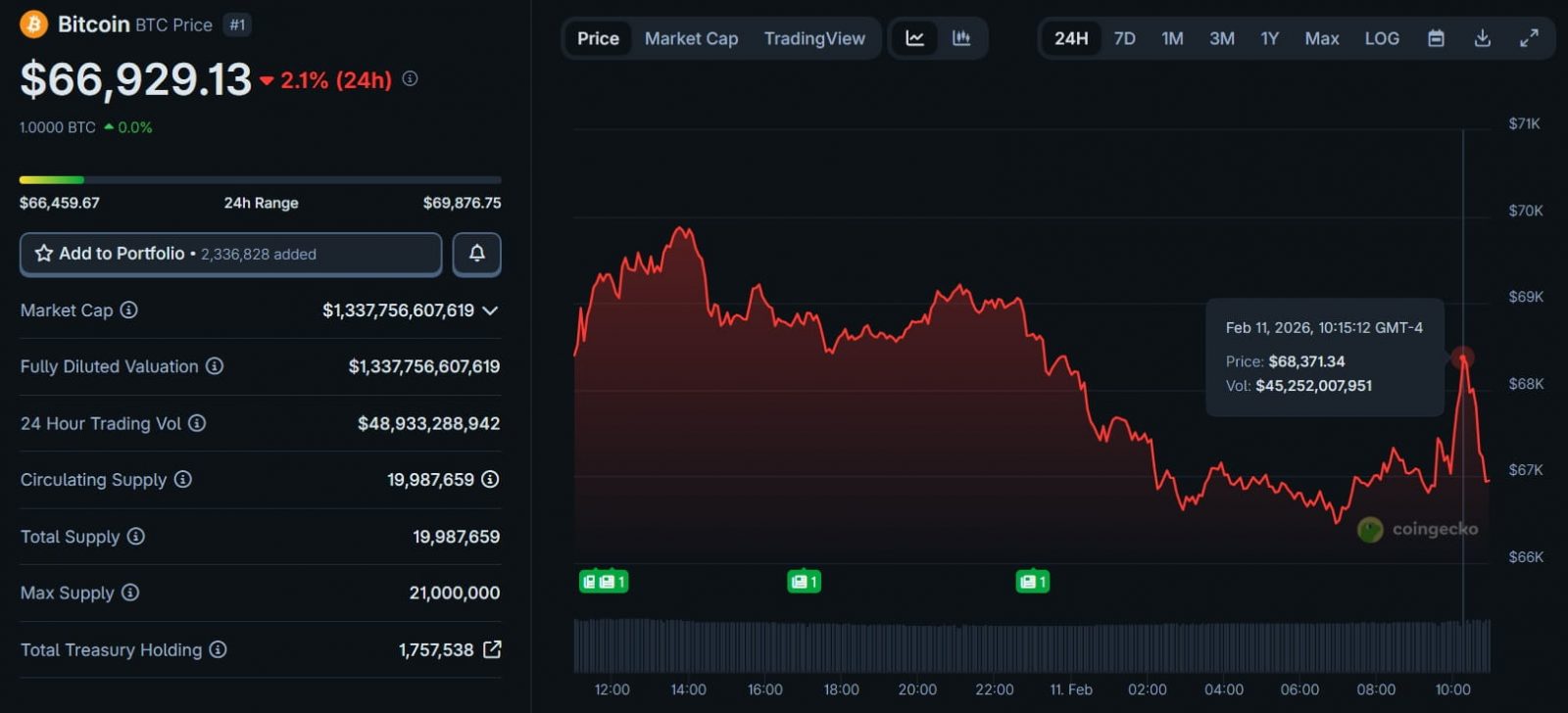1568x713 pixels.
Task: Expand the Market Cap dropdown chevron
Action: (491, 310)
